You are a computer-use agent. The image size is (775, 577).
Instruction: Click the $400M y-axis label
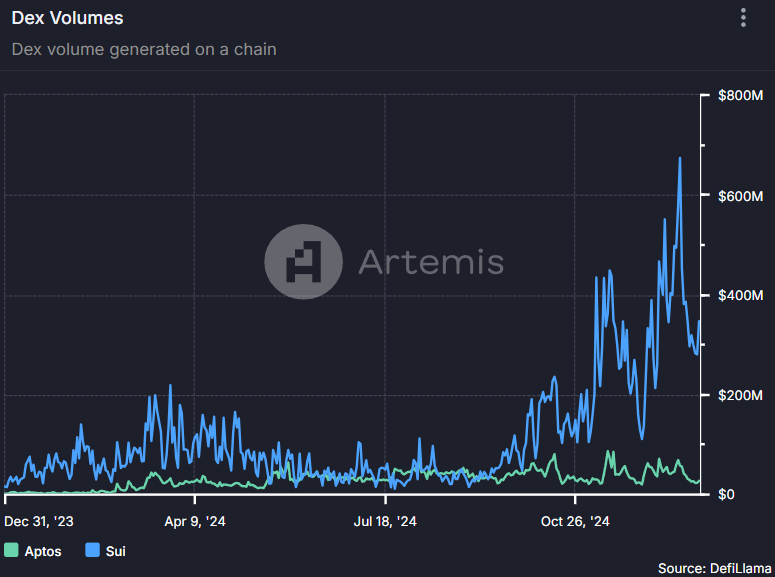(741, 295)
